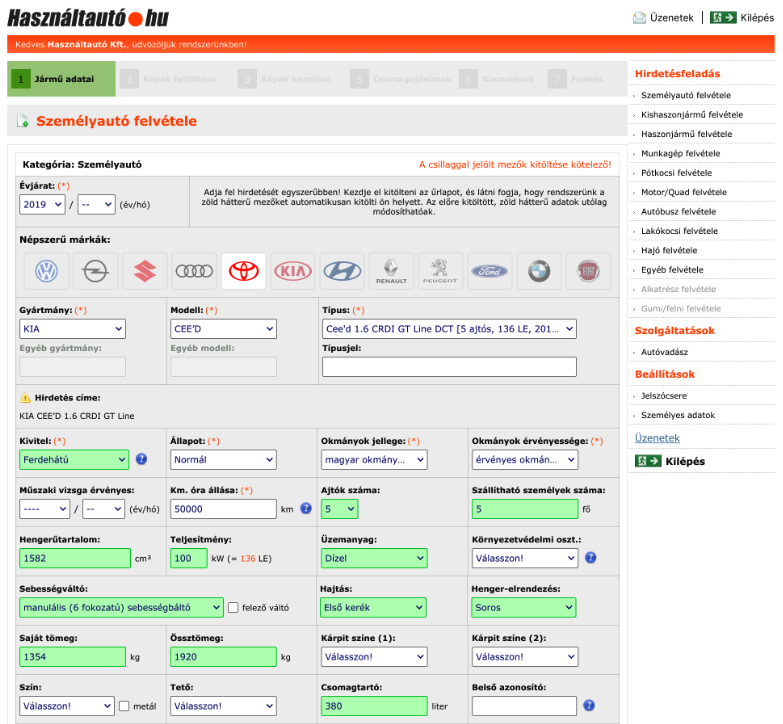Select the Volkswagen brand logo
Screen dimensions: 783x724
(x=46, y=271)
